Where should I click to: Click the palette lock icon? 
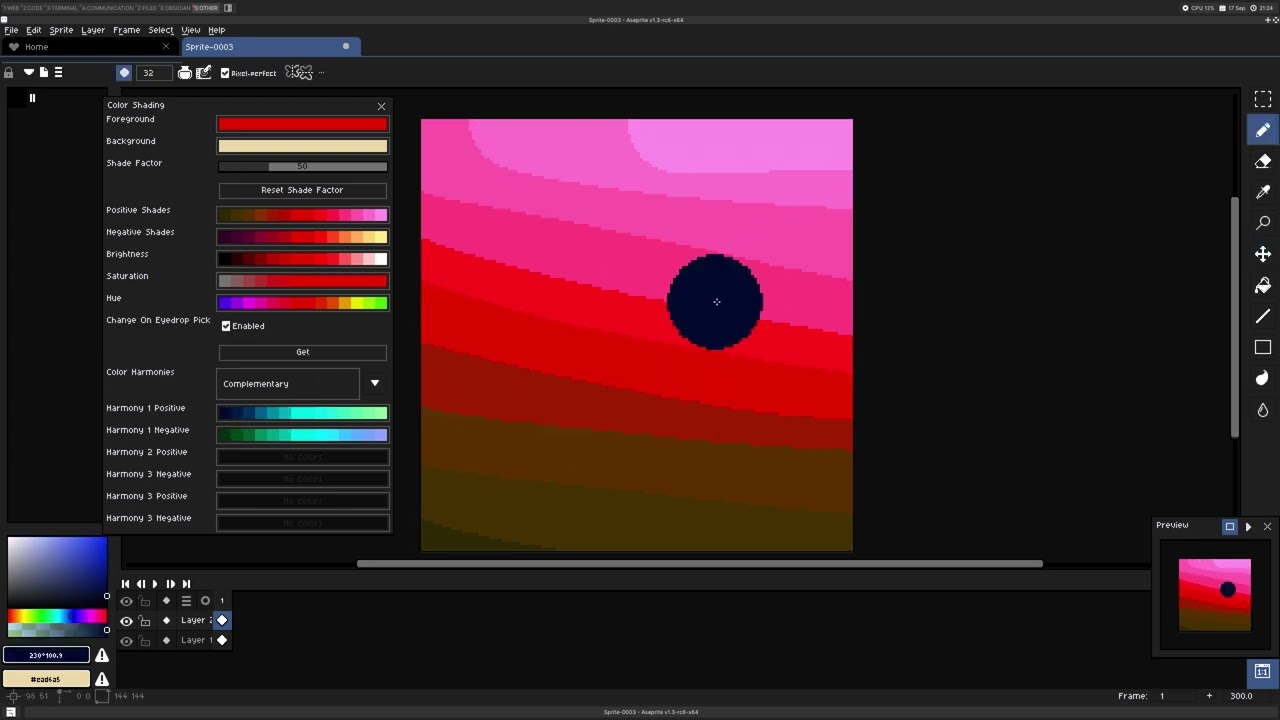pos(9,72)
